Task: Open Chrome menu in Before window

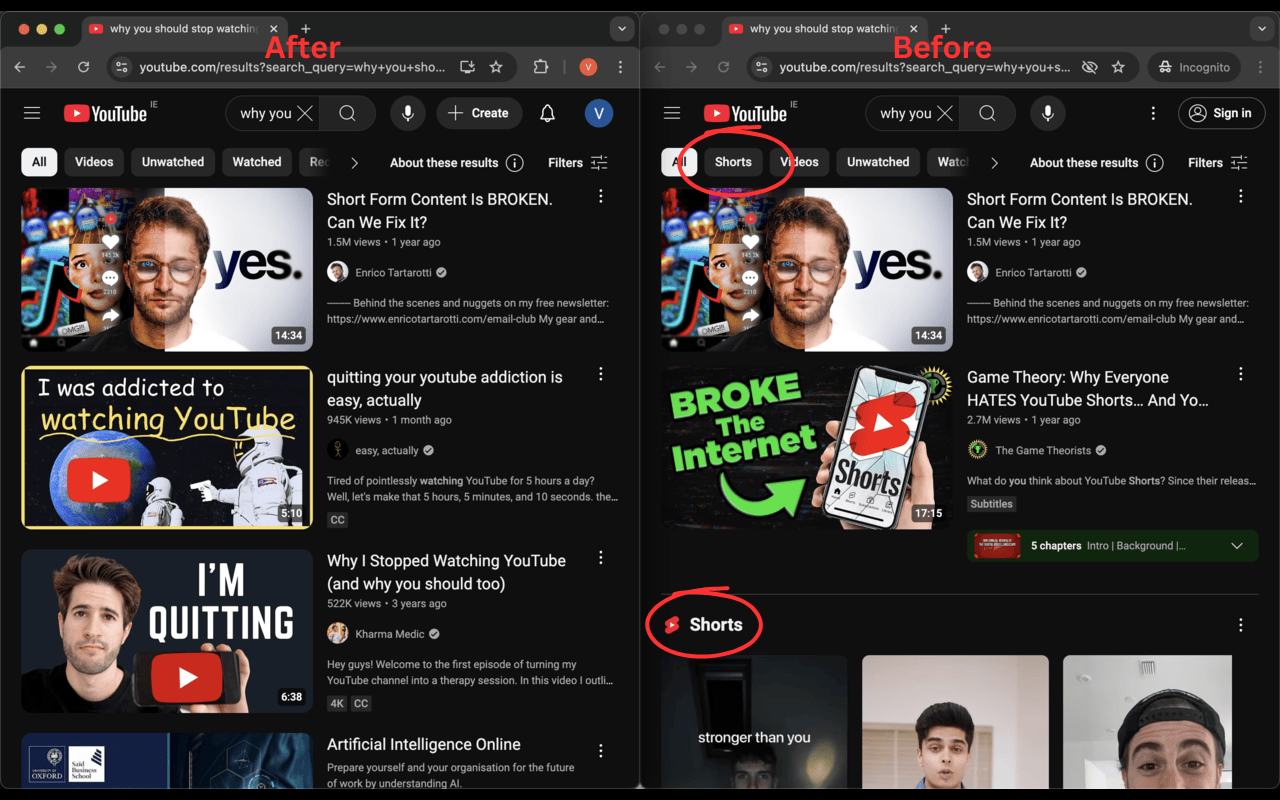Action: pos(1261,67)
